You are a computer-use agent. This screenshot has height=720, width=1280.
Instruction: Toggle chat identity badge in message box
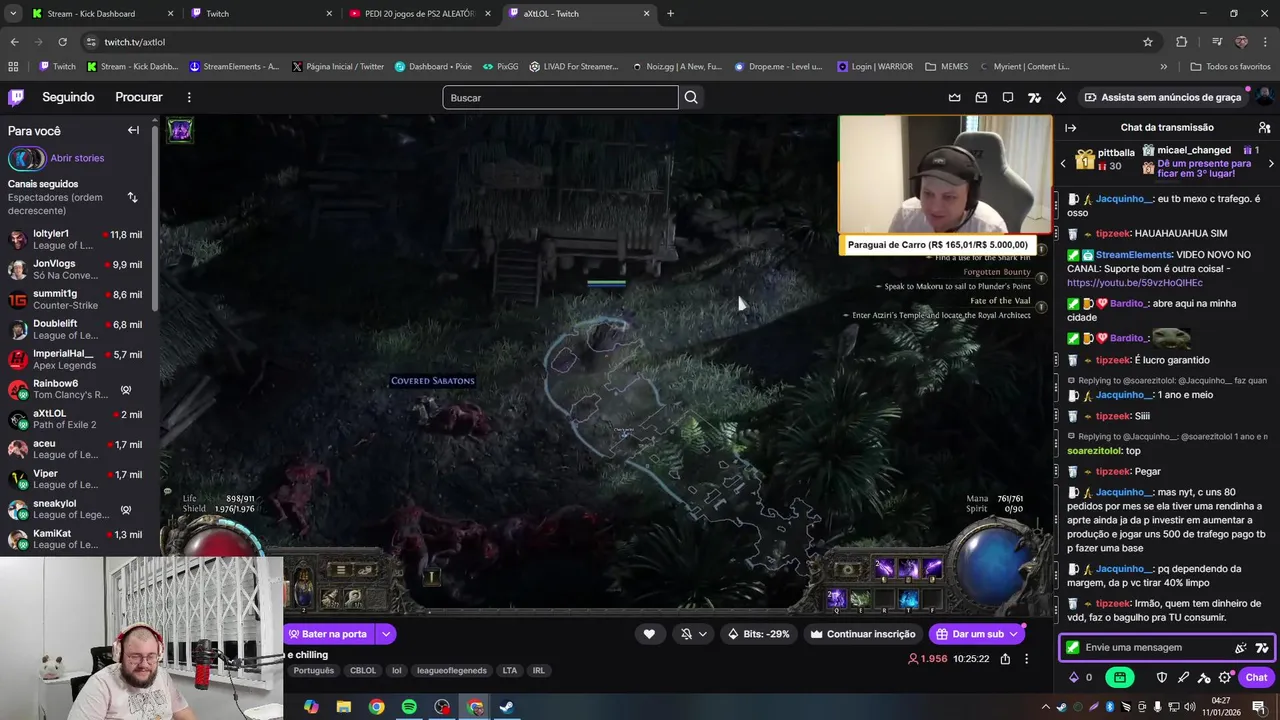(1073, 648)
